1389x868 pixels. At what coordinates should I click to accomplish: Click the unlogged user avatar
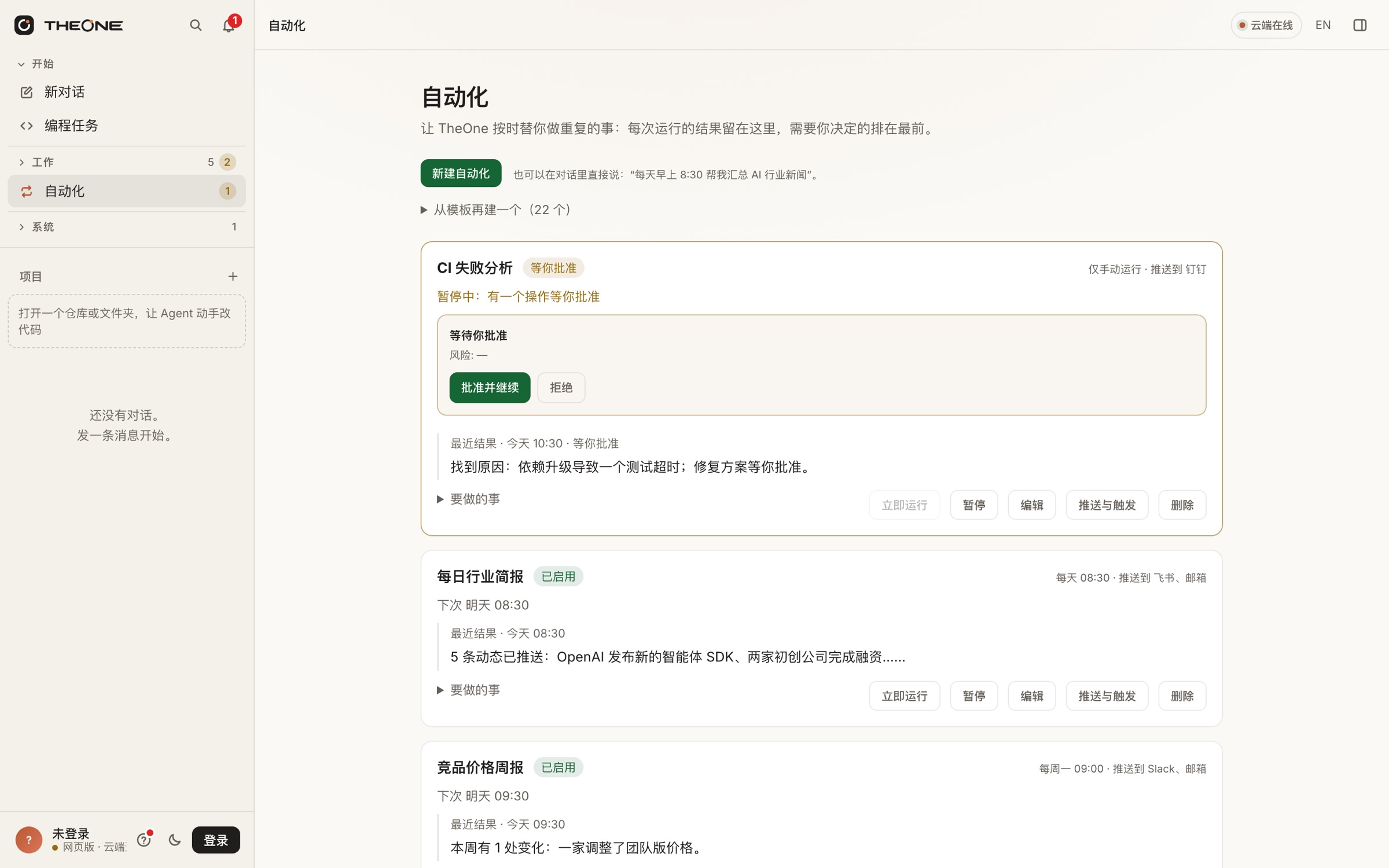click(29, 840)
